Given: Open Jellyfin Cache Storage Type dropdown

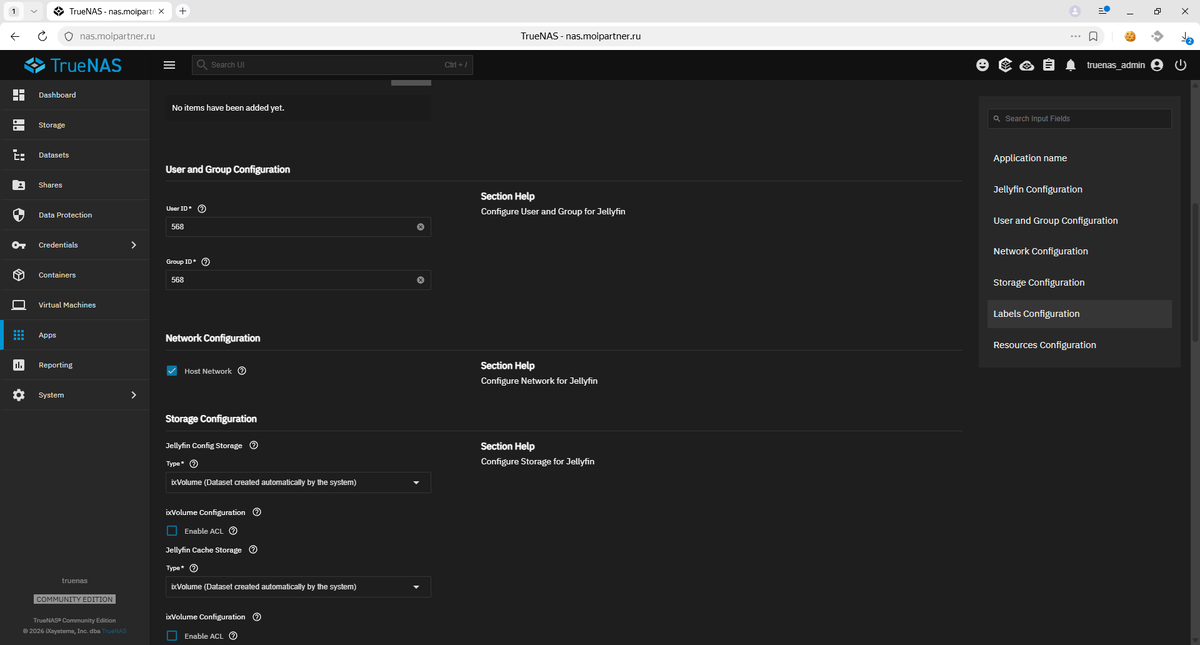Looking at the screenshot, I should point(298,587).
